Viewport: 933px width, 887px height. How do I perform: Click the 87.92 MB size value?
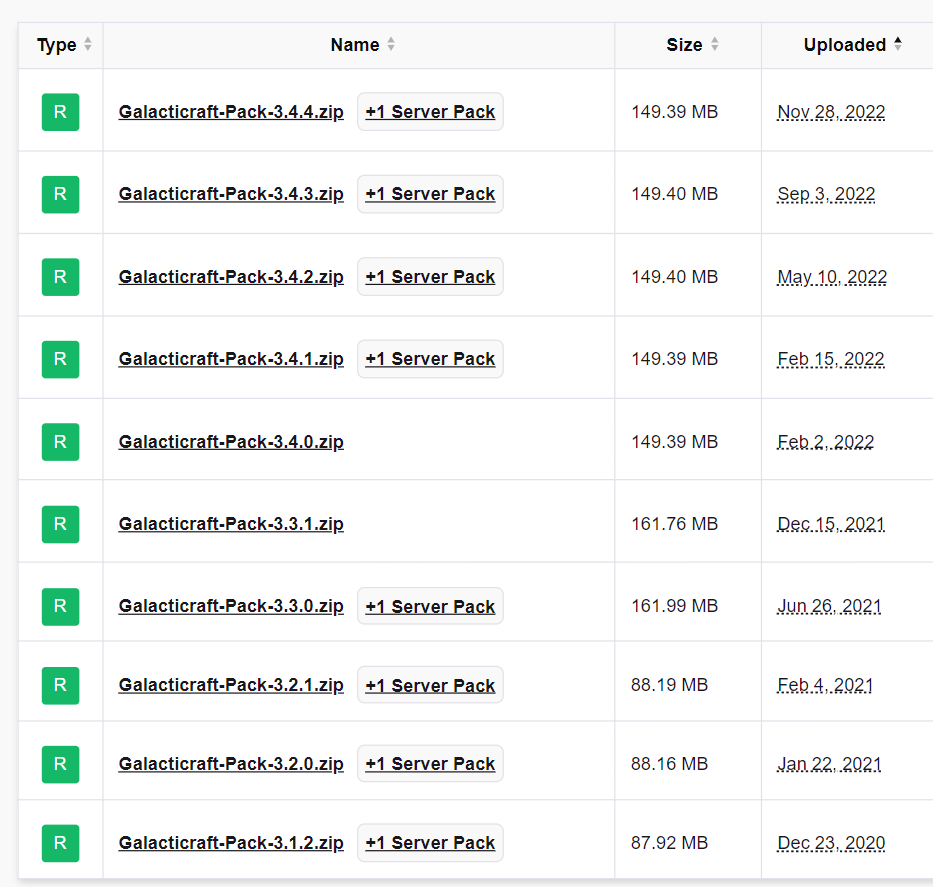tap(669, 842)
